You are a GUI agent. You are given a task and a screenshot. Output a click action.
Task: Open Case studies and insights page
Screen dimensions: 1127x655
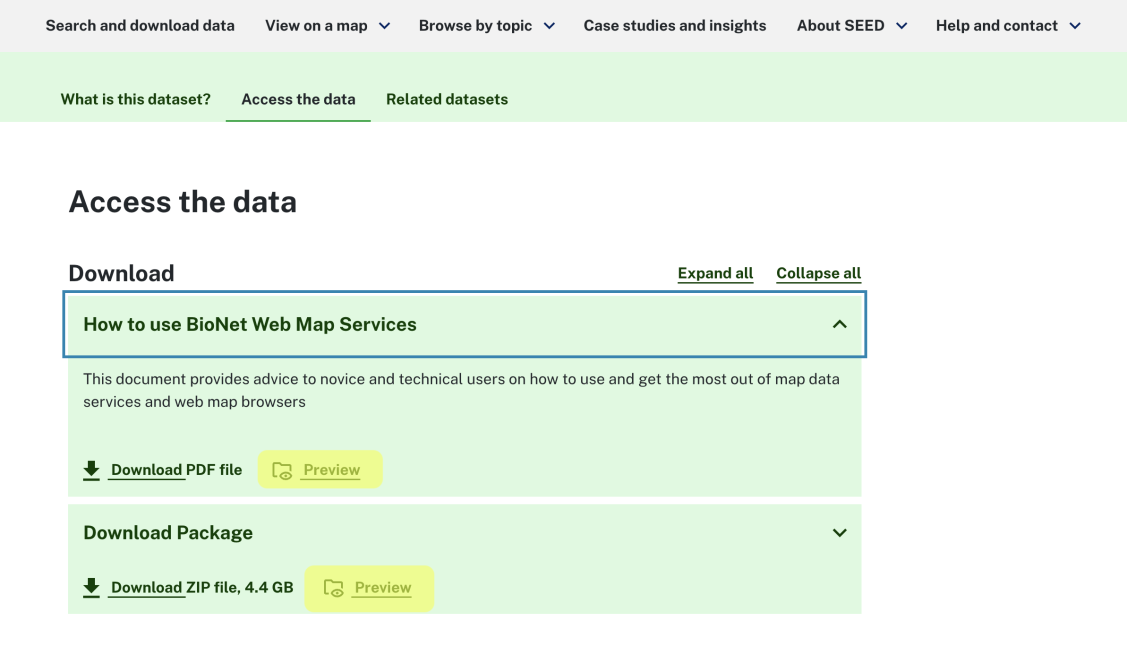pyautogui.click(x=675, y=26)
